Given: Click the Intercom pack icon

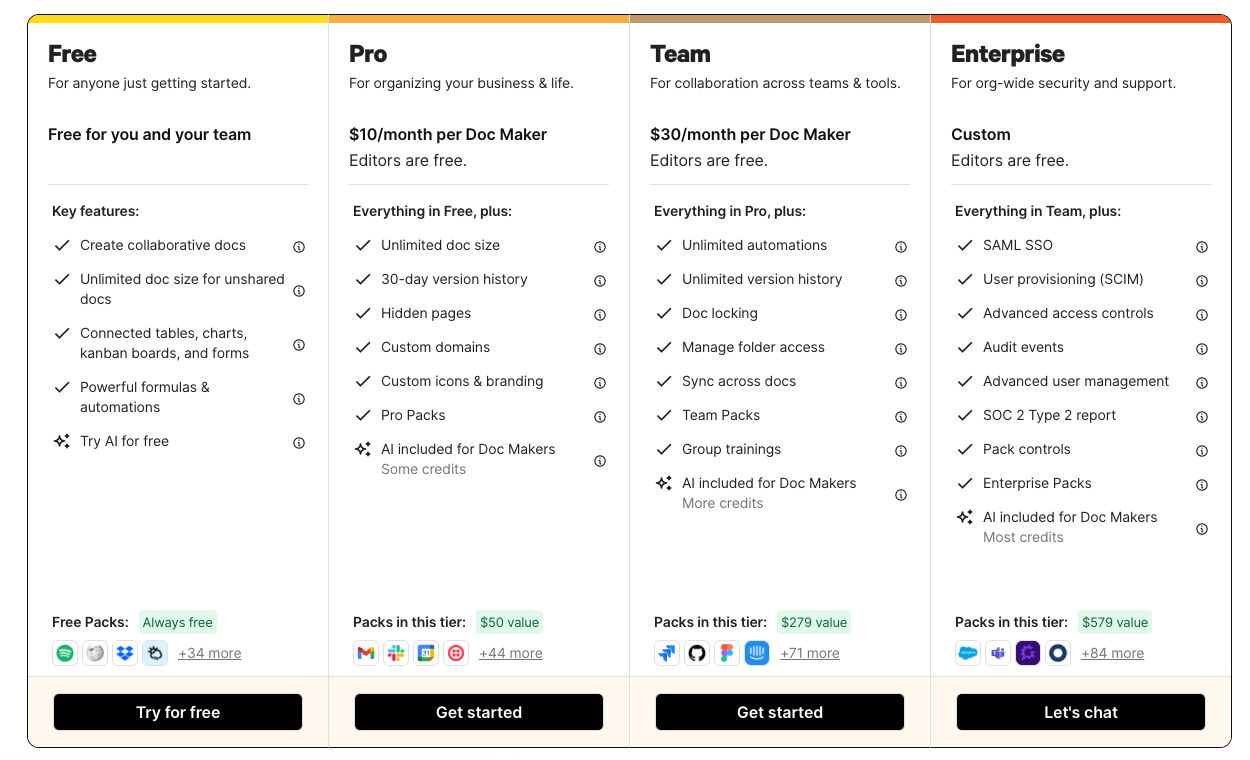Looking at the screenshot, I should [757, 653].
